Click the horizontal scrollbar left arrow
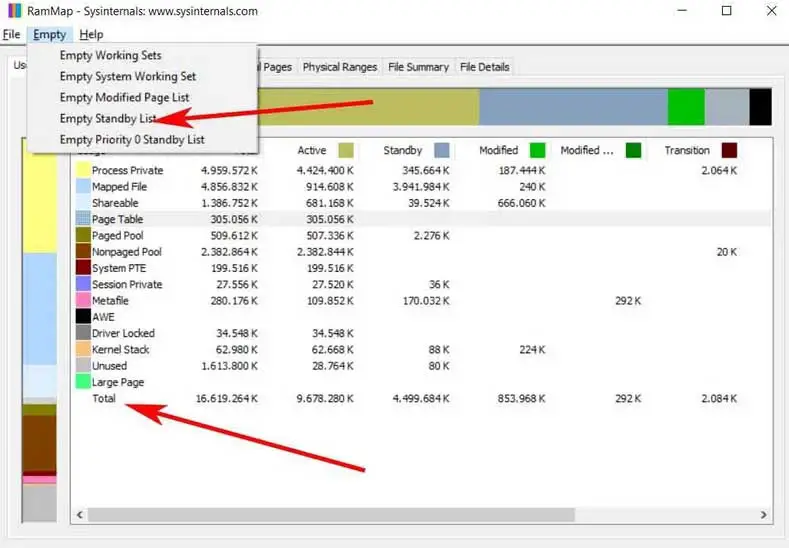789x548 pixels. (x=80, y=515)
